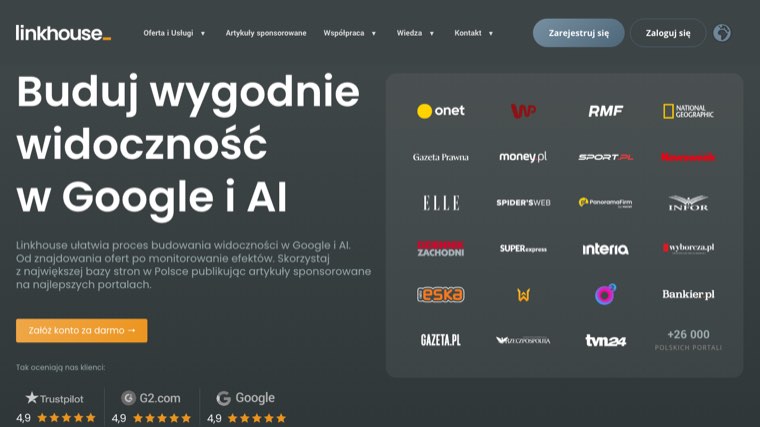Click the pink-blue circular O logo
This screenshot has height=427, width=760.
pyautogui.click(x=605, y=294)
